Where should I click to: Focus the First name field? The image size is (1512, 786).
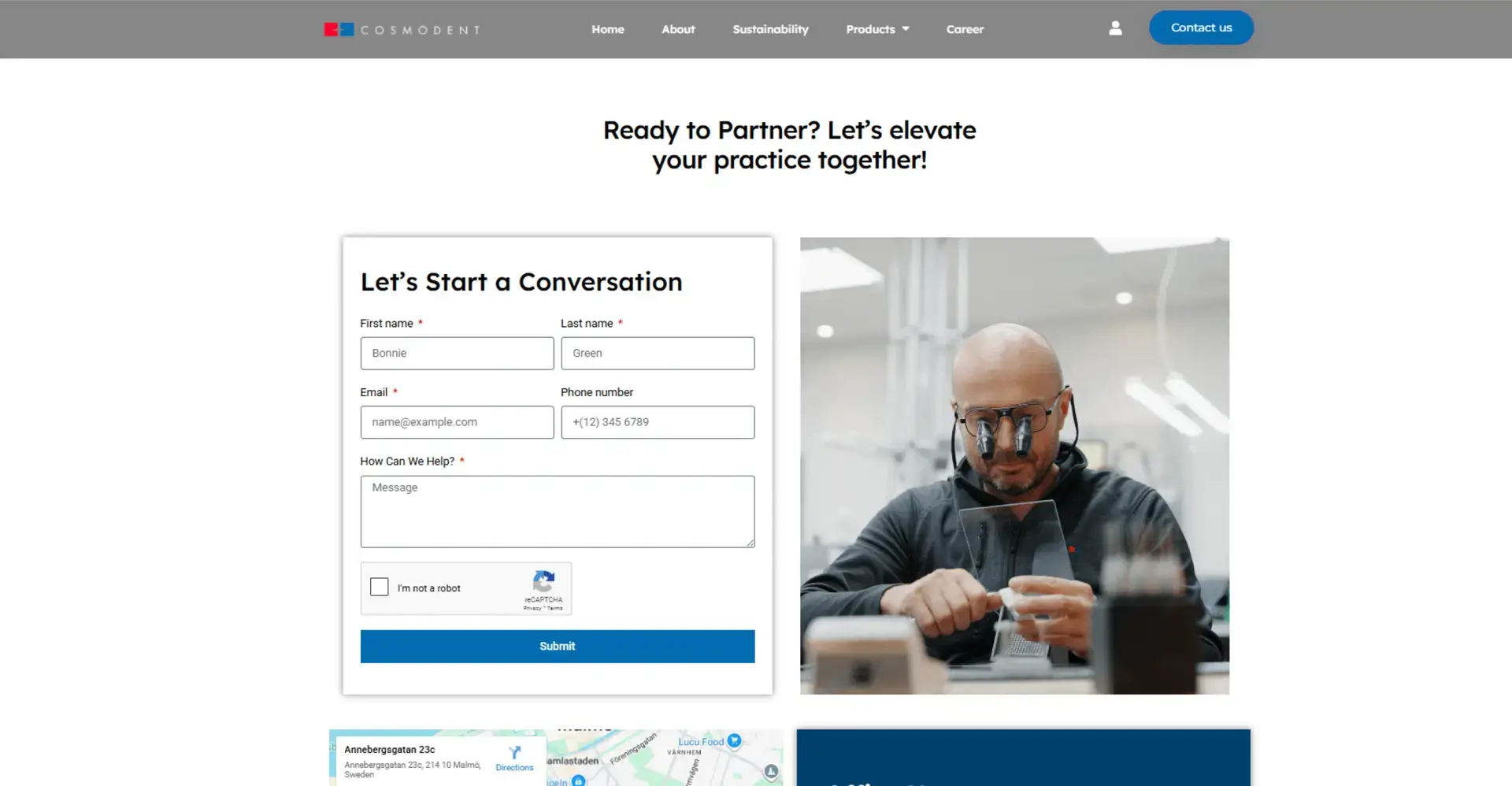click(457, 354)
